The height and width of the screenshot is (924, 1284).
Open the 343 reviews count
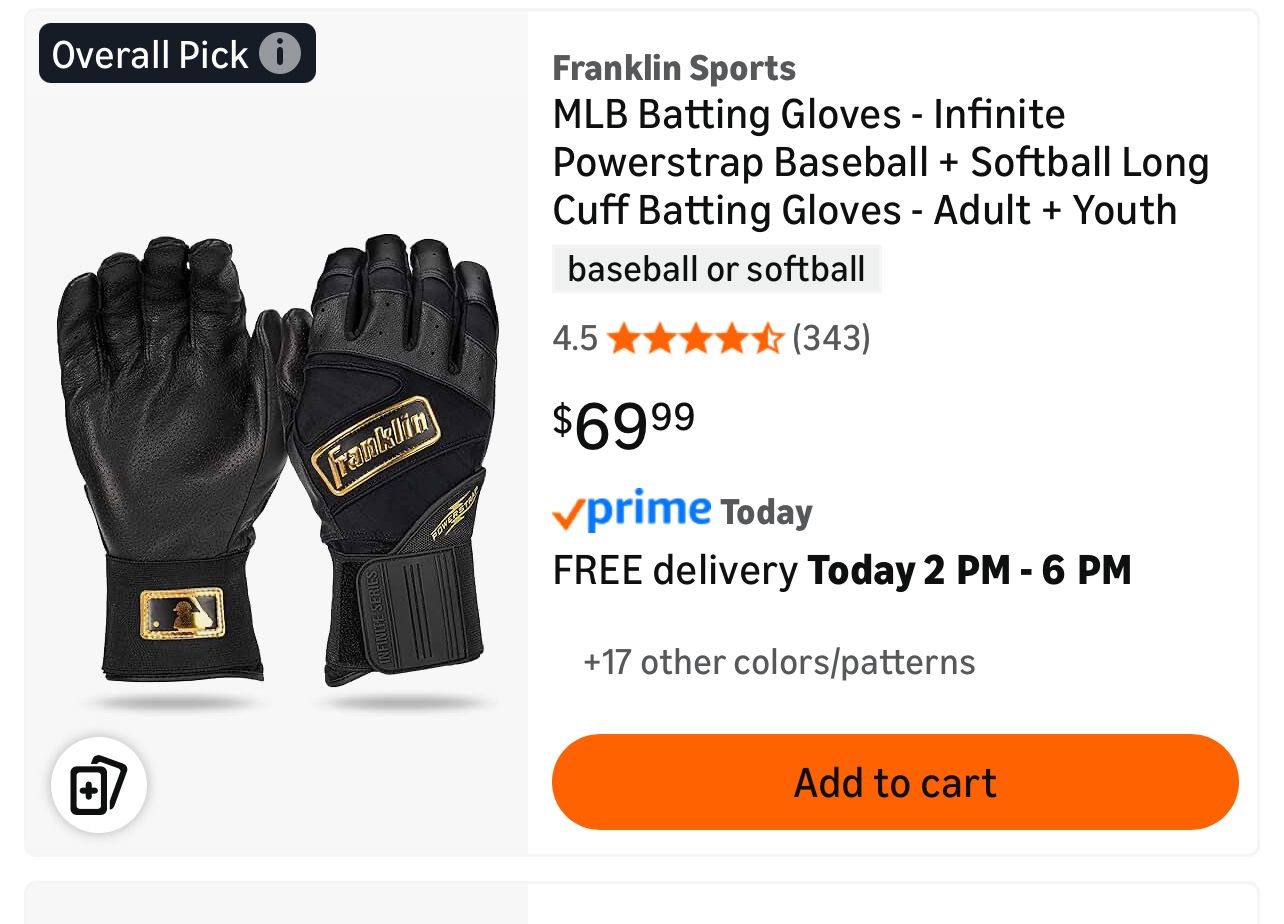(831, 339)
